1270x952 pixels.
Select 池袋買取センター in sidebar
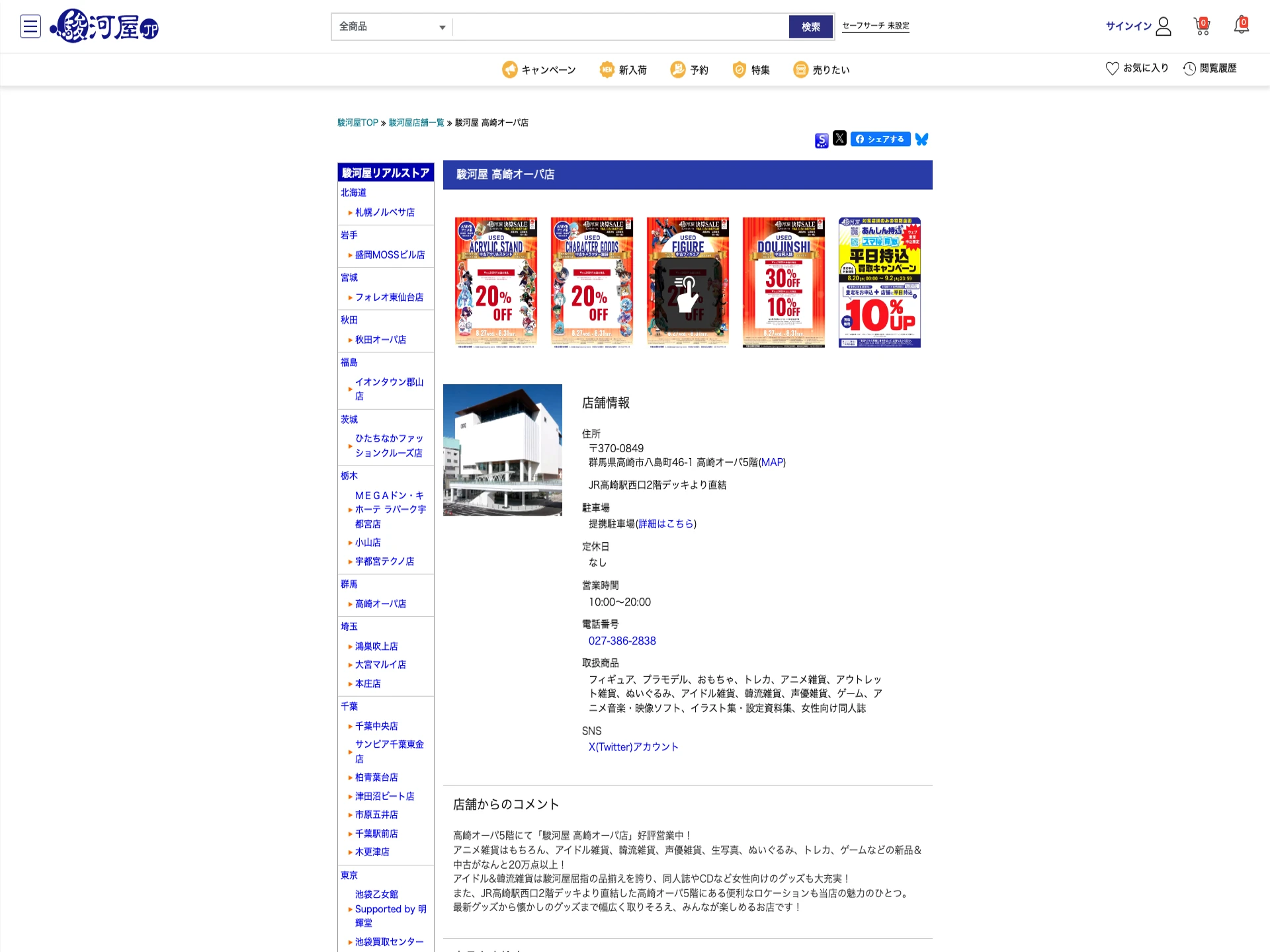click(x=390, y=942)
